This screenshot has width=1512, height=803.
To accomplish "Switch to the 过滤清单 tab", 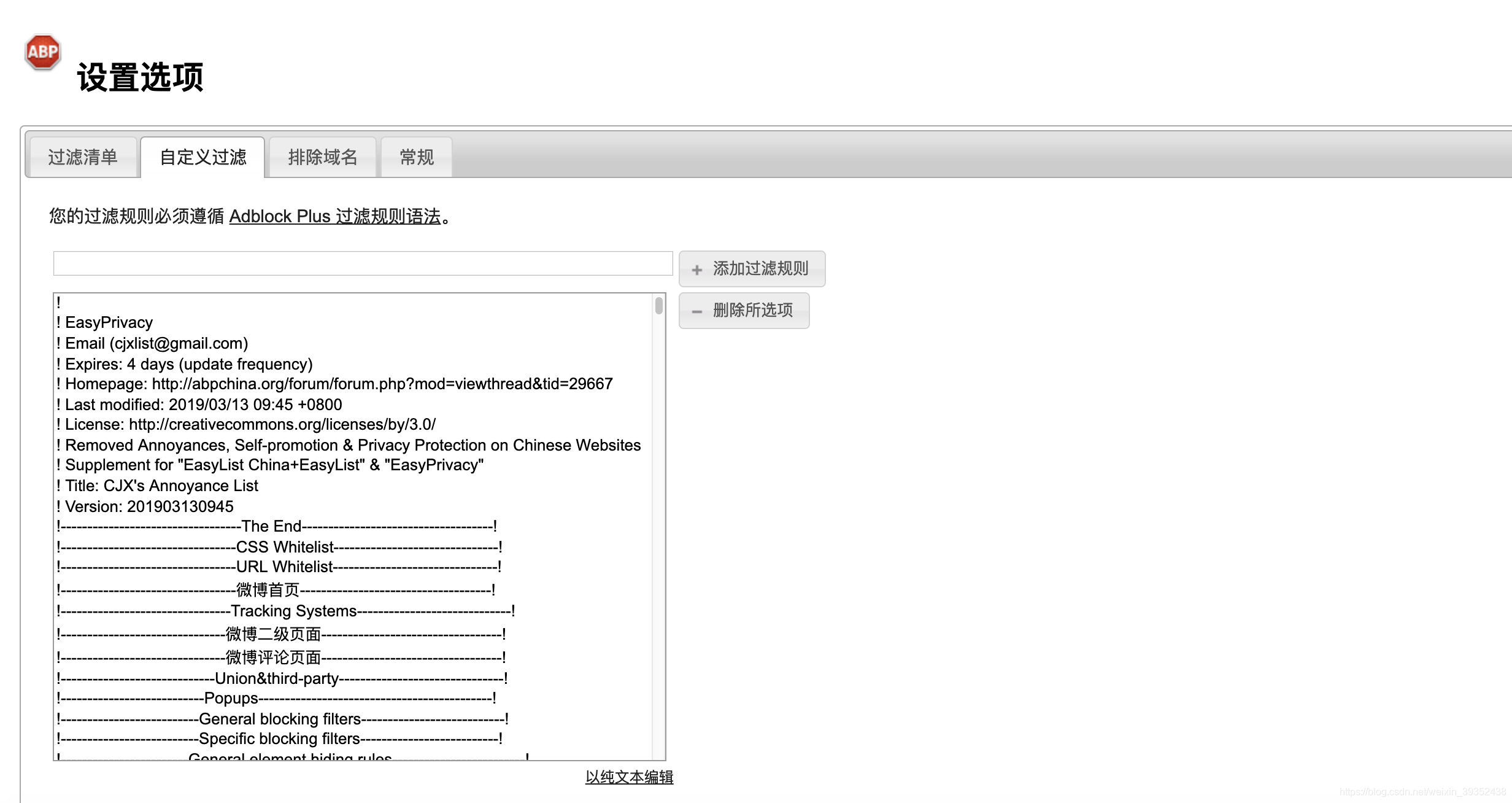I will pos(83,157).
